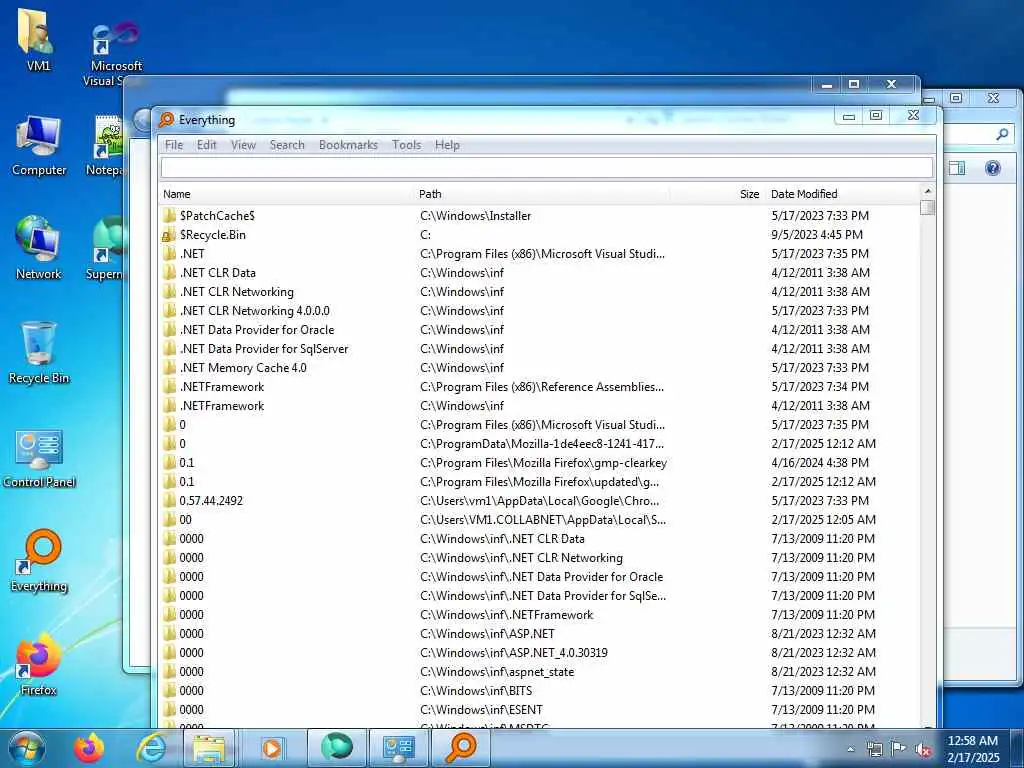Click date 4/16/2024 4:38 PM
The height and width of the screenshot is (768, 1024).
click(820, 462)
